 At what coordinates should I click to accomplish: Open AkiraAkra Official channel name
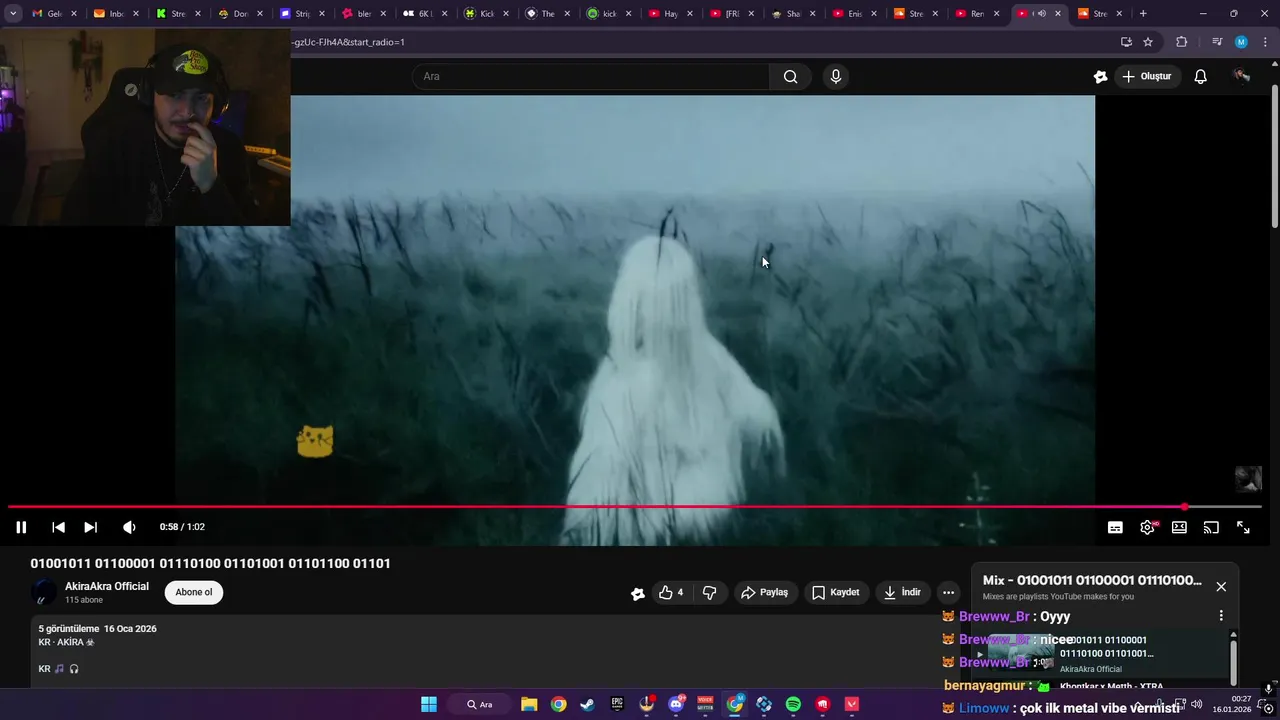[x=107, y=586]
